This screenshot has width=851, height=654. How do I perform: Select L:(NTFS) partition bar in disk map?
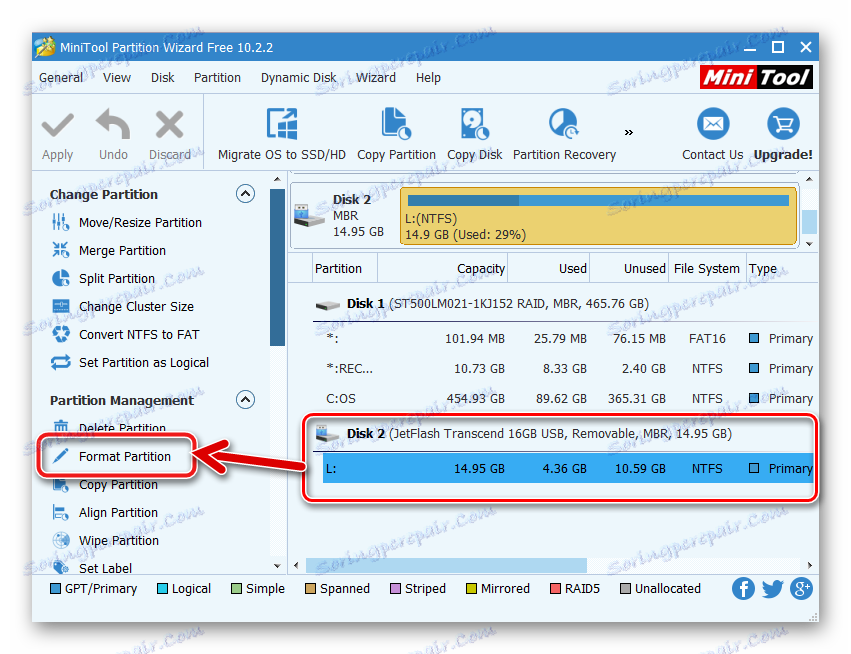pyautogui.click(x=599, y=216)
